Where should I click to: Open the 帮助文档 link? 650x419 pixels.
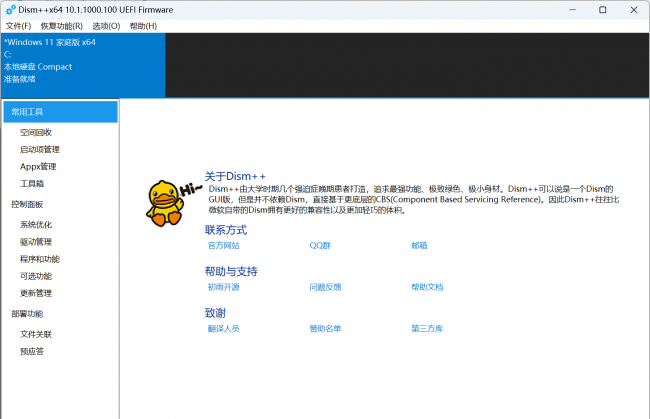pos(427,287)
